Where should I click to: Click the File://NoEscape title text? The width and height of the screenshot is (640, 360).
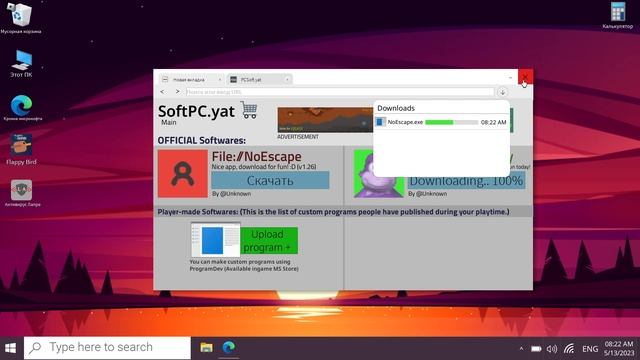257,157
